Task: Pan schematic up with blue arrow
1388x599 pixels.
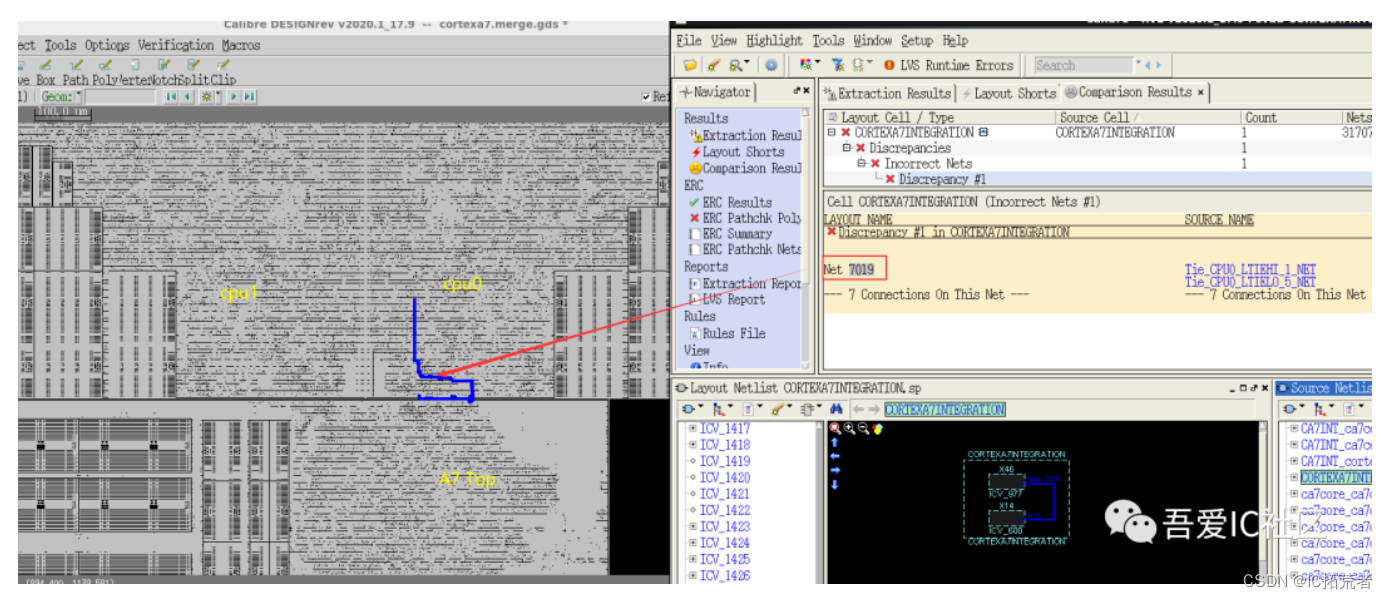Action: (x=835, y=442)
